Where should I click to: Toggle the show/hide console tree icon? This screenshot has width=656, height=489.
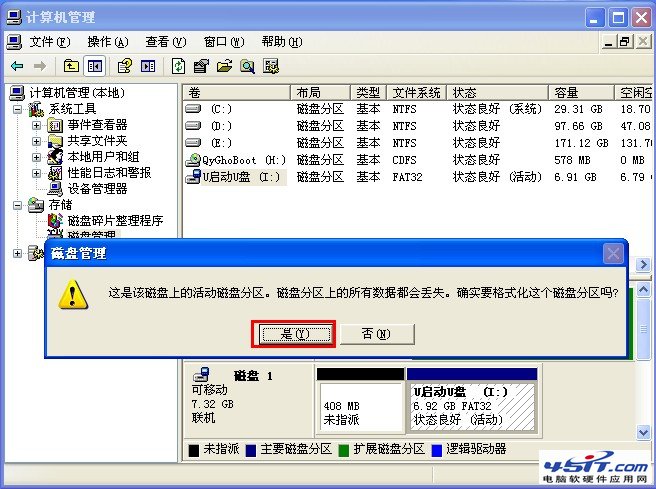pos(95,66)
